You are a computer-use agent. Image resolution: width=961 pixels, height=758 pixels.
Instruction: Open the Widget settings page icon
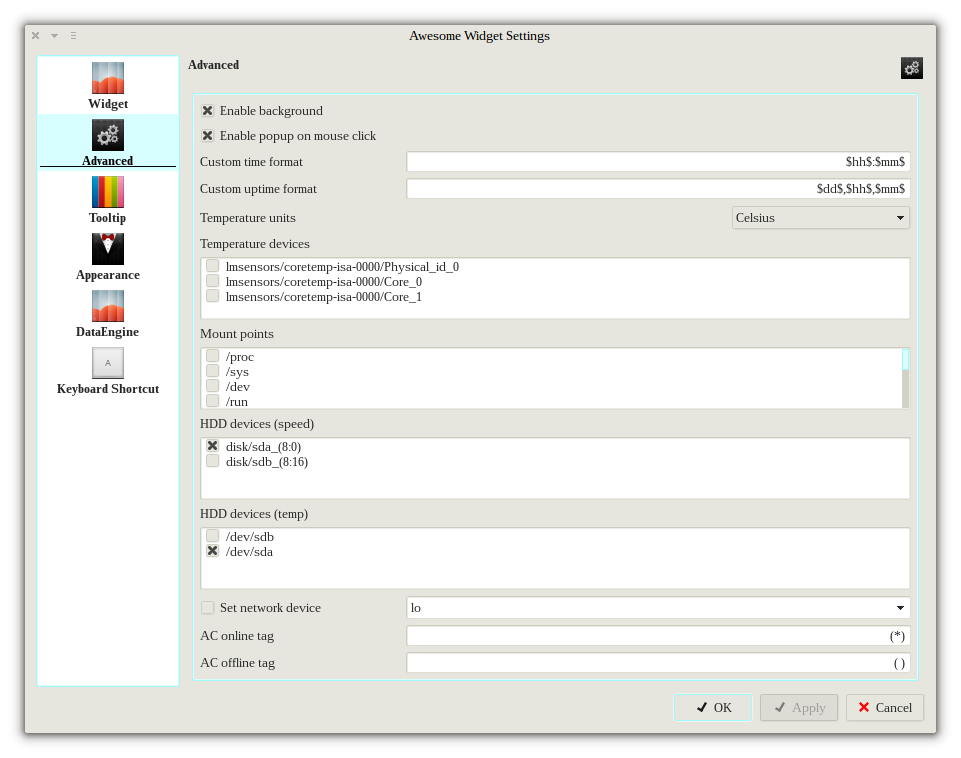108,78
